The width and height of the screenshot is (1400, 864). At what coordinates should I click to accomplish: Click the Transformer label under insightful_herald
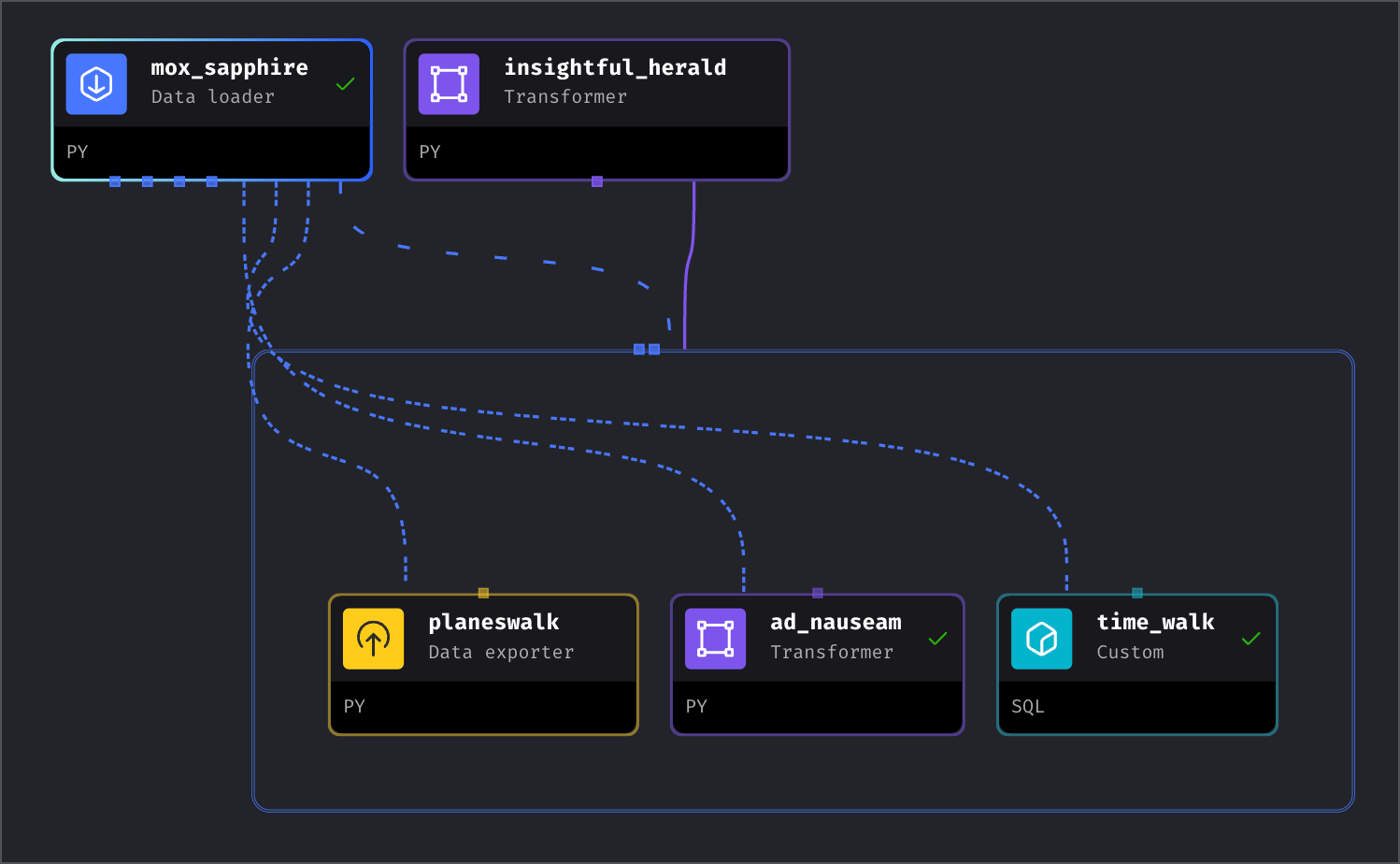pyautogui.click(x=565, y=97)
